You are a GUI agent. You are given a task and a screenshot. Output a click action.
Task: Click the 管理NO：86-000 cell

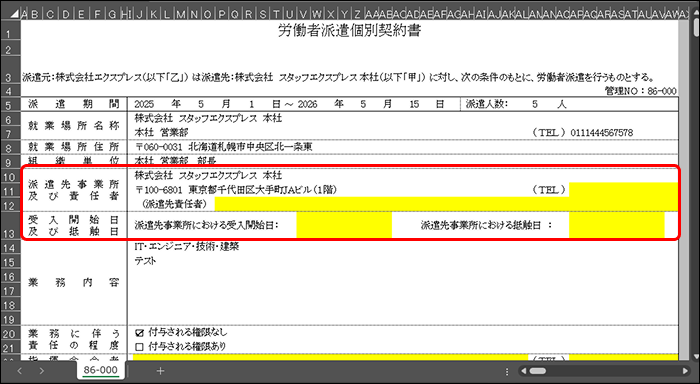(x=641, y=91)
